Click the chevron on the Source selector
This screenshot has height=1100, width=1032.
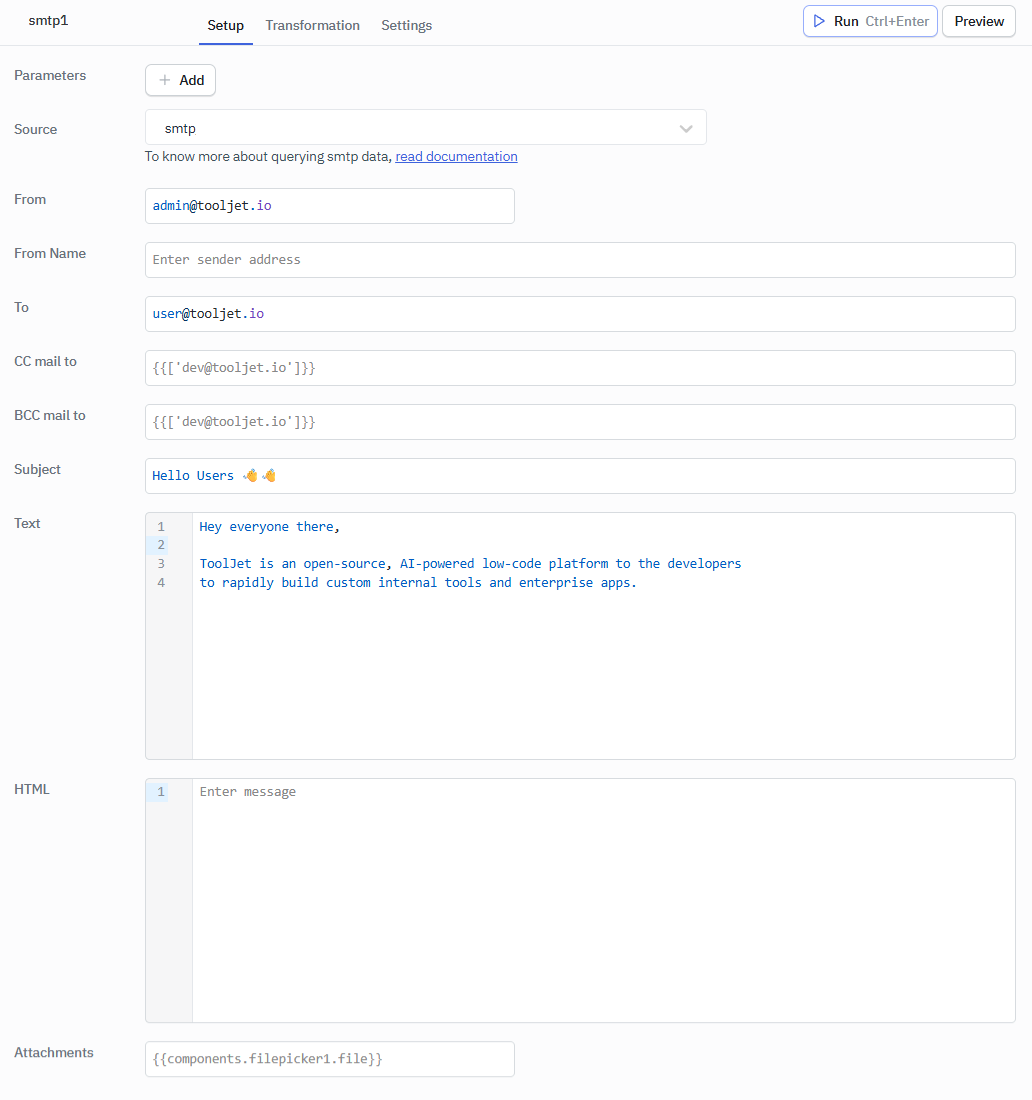tap(686, 128)
